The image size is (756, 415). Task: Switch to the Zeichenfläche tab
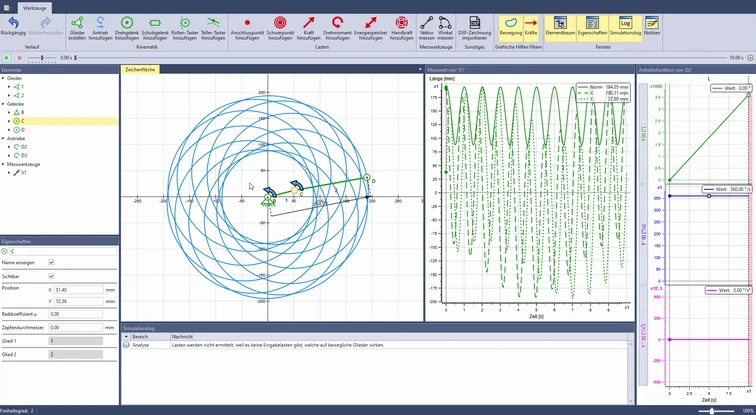tap(140, 69)
